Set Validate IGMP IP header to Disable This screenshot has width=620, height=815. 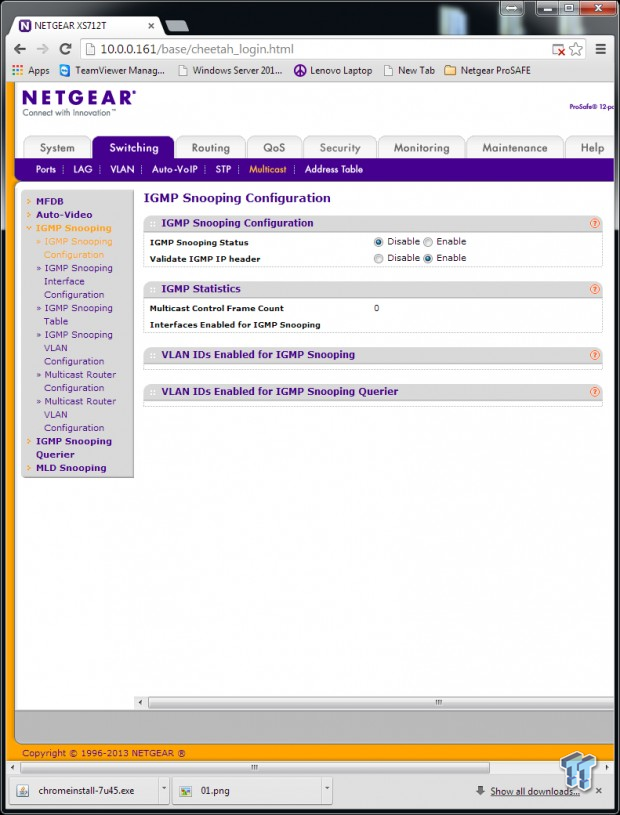378,258
